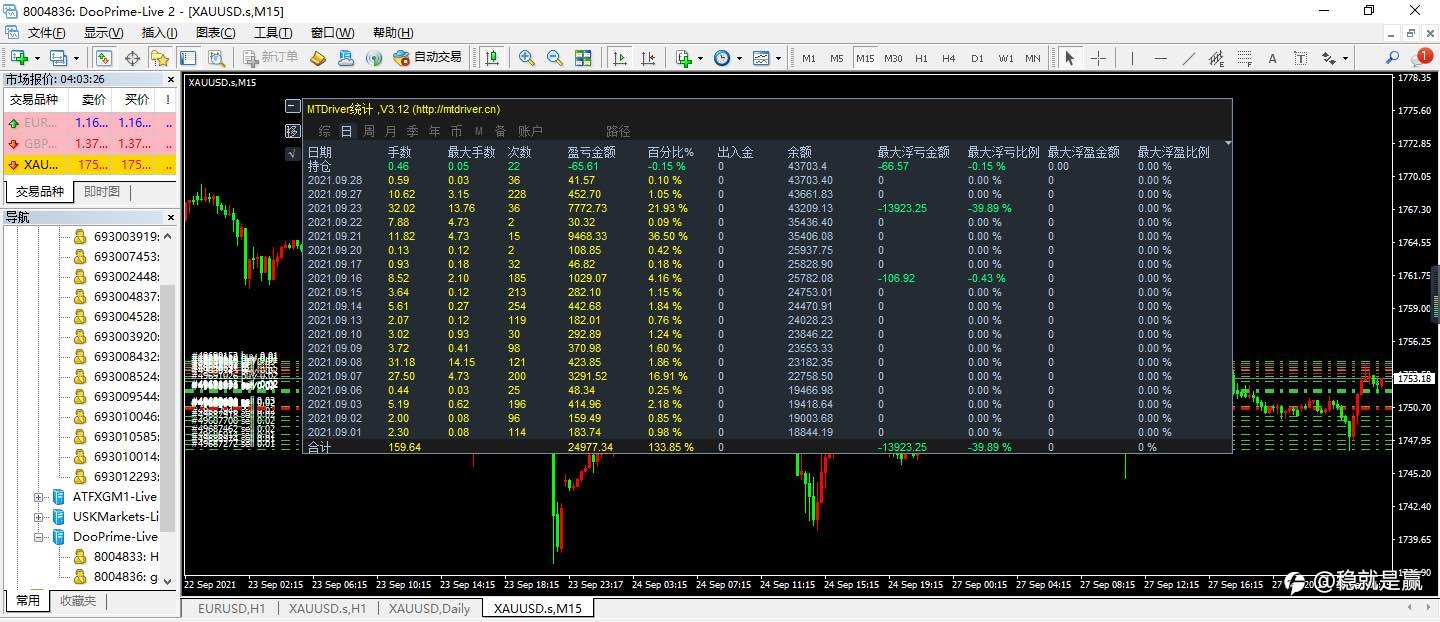Viewport: 1440px width, 622px height.
Task: Open the 插入(I) menu
Action: coord(159,33)
